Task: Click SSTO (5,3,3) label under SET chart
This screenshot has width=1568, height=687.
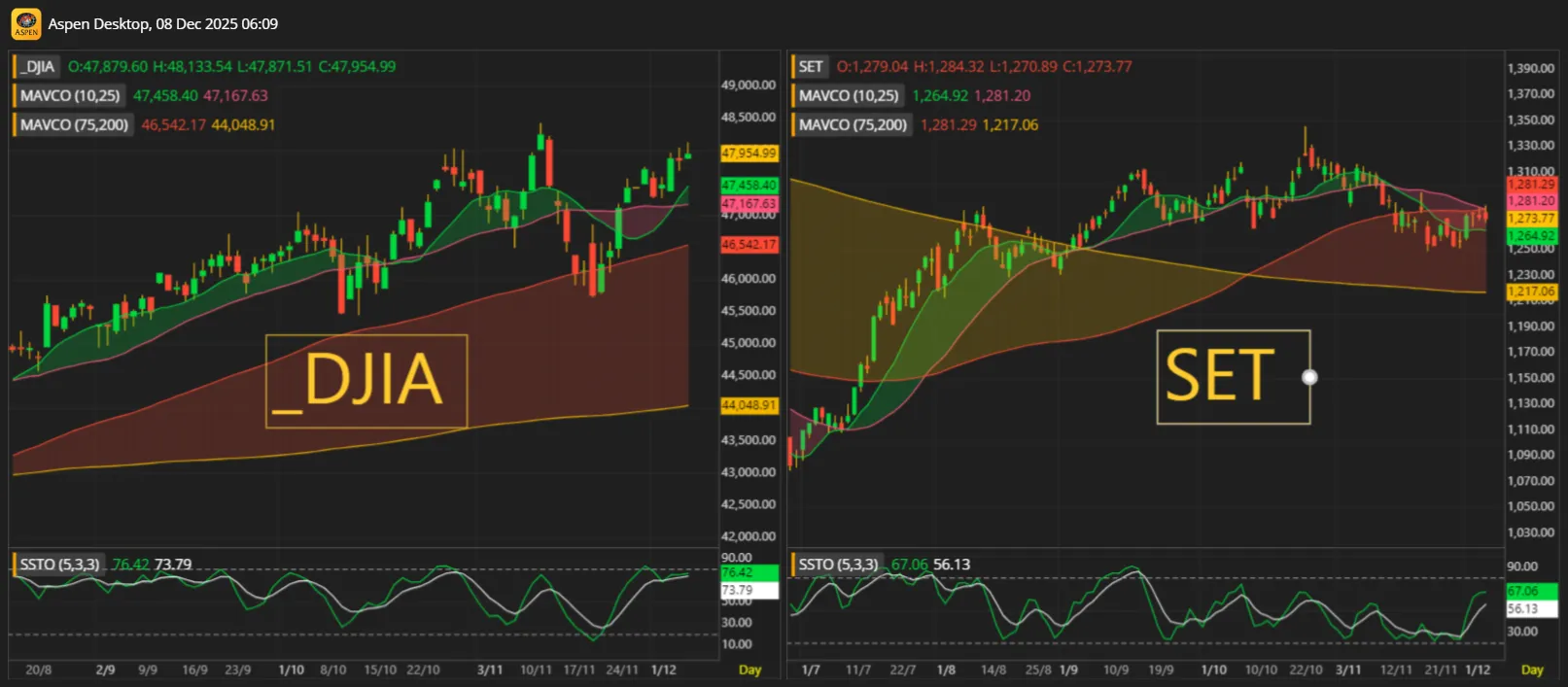Action: pyautogui.click(x=837, y=565)
